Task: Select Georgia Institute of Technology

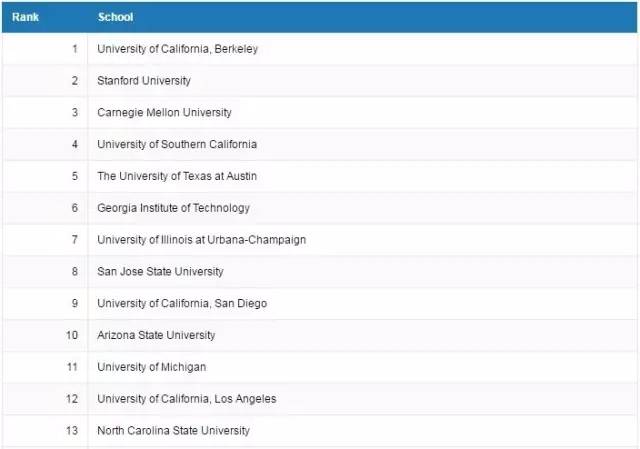Action: (x=173, y=208)
